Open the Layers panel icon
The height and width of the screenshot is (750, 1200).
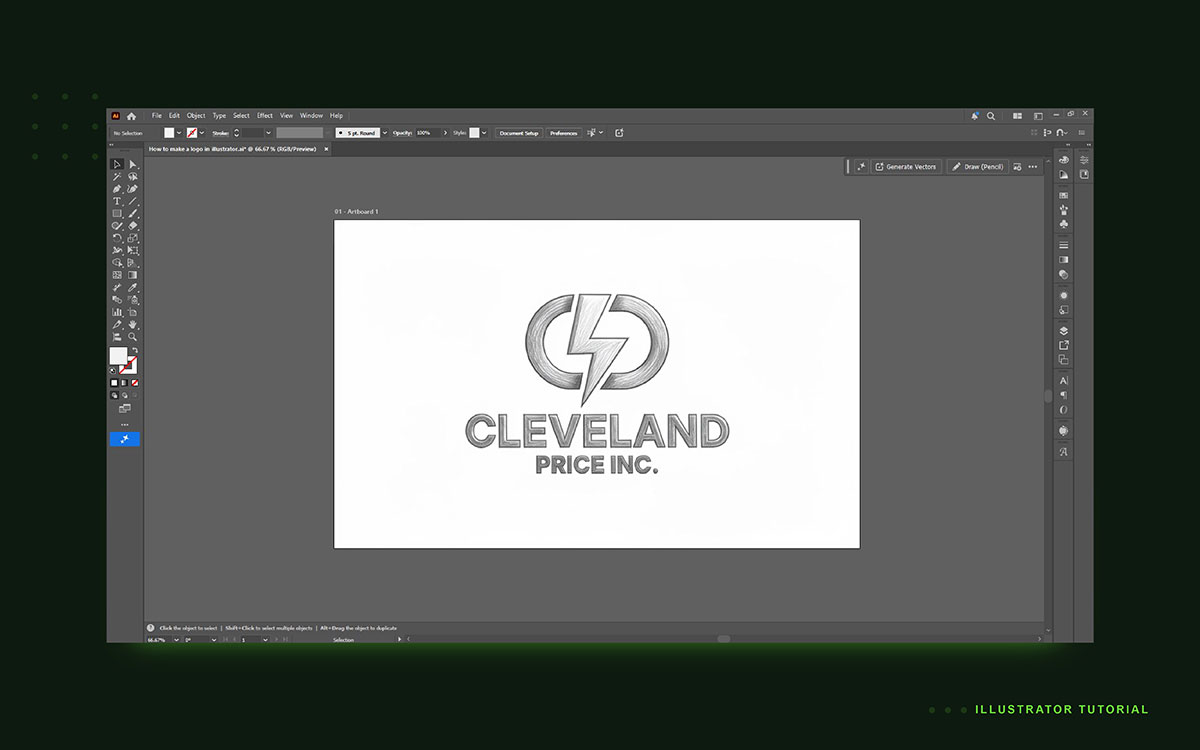point(1064,331)
